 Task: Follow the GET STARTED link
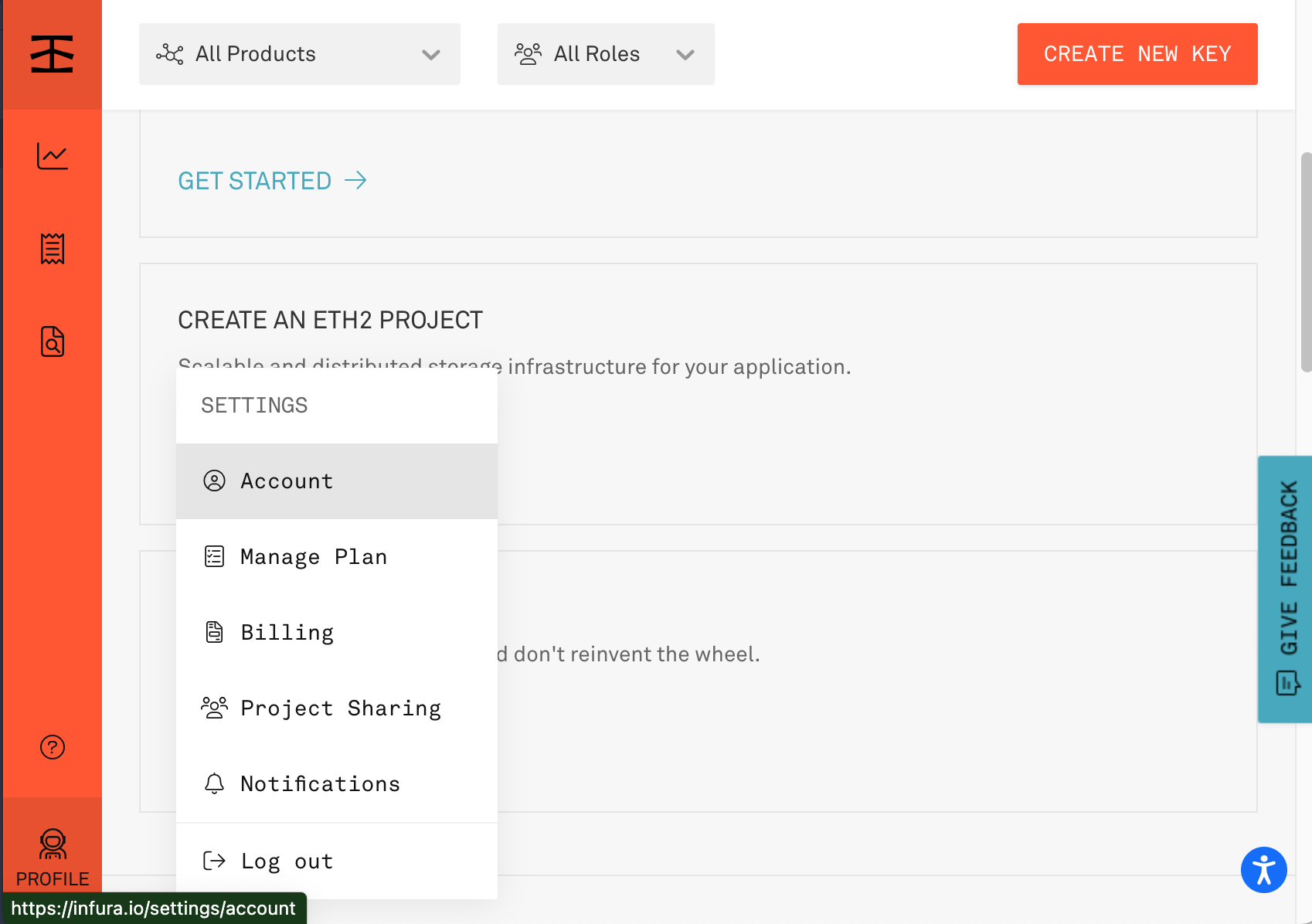(x=273, y=181)
